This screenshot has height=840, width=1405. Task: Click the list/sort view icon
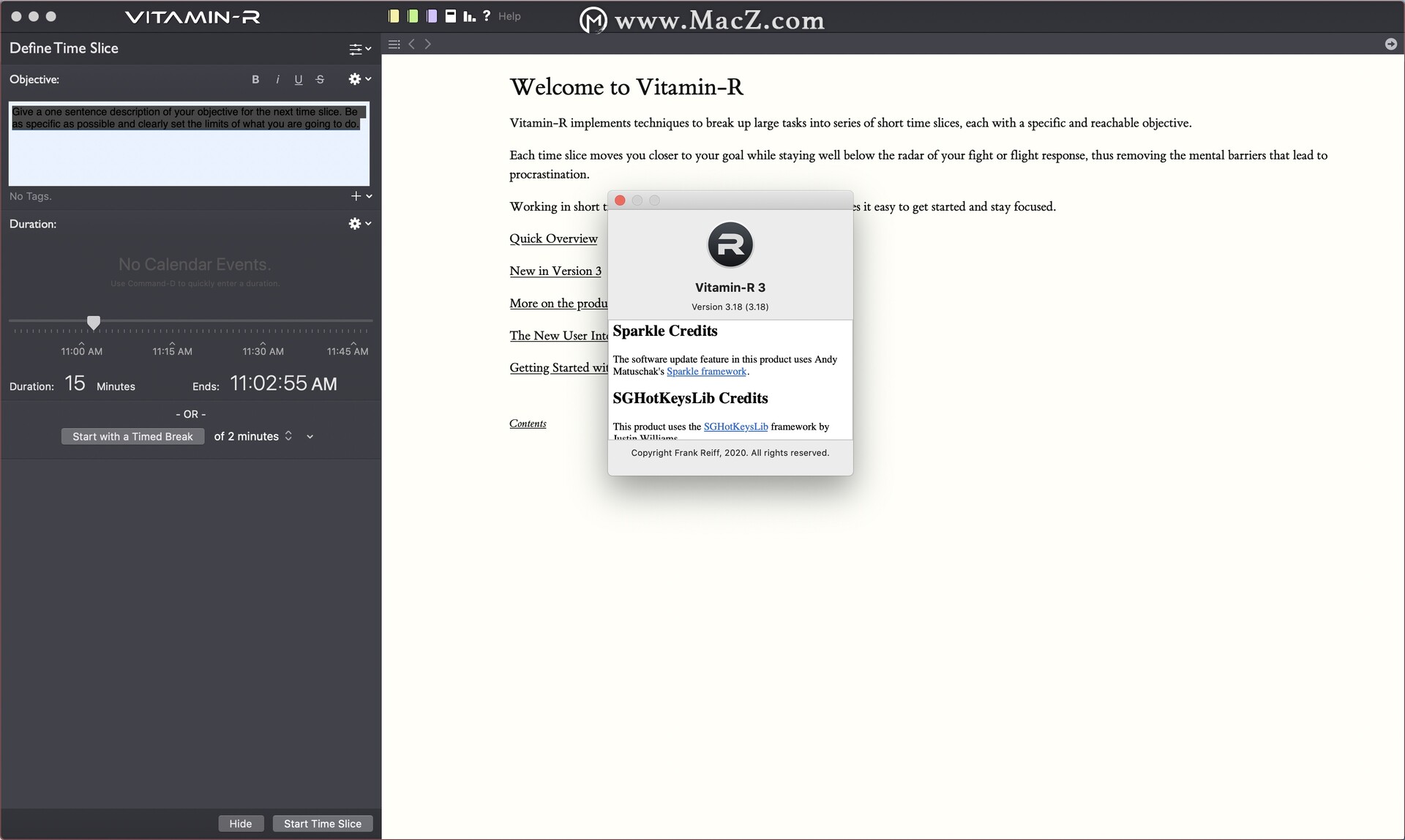395,45
